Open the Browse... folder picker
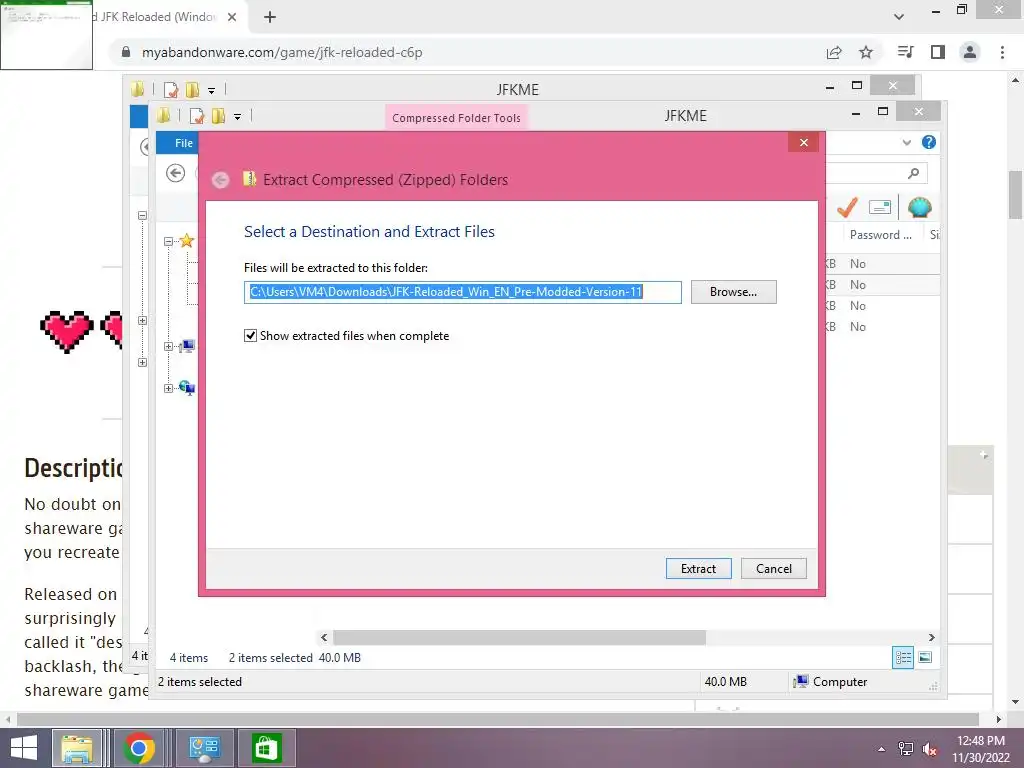 [733, 292]
